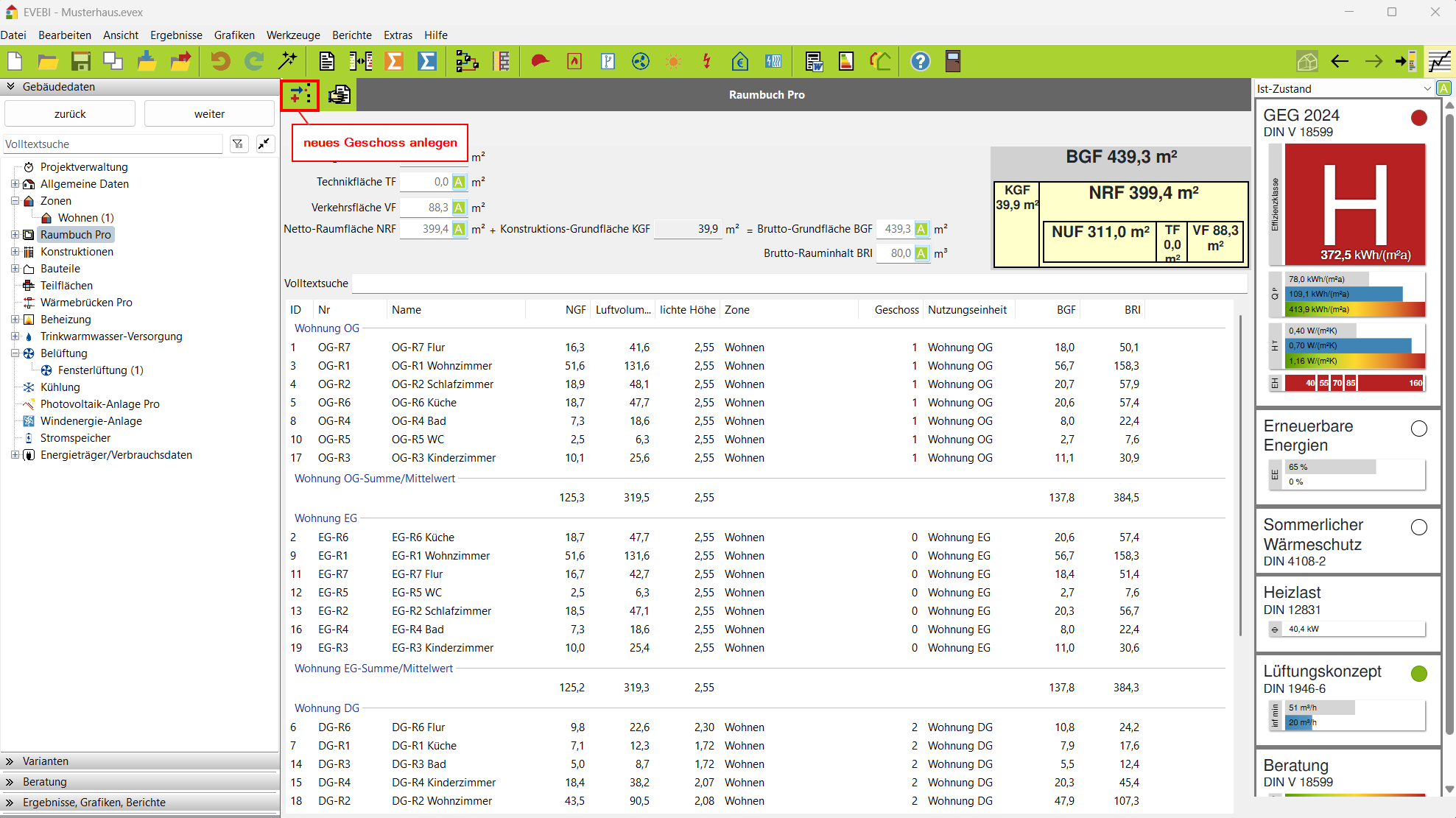Open the Ist-Zustand variant dropdown

1427,89
